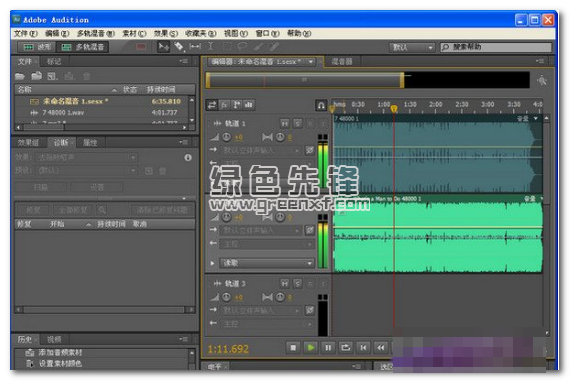Switch to the 标记 markers tab
The height and width of the screenshot is (381, 570).
tap(54, 61)
